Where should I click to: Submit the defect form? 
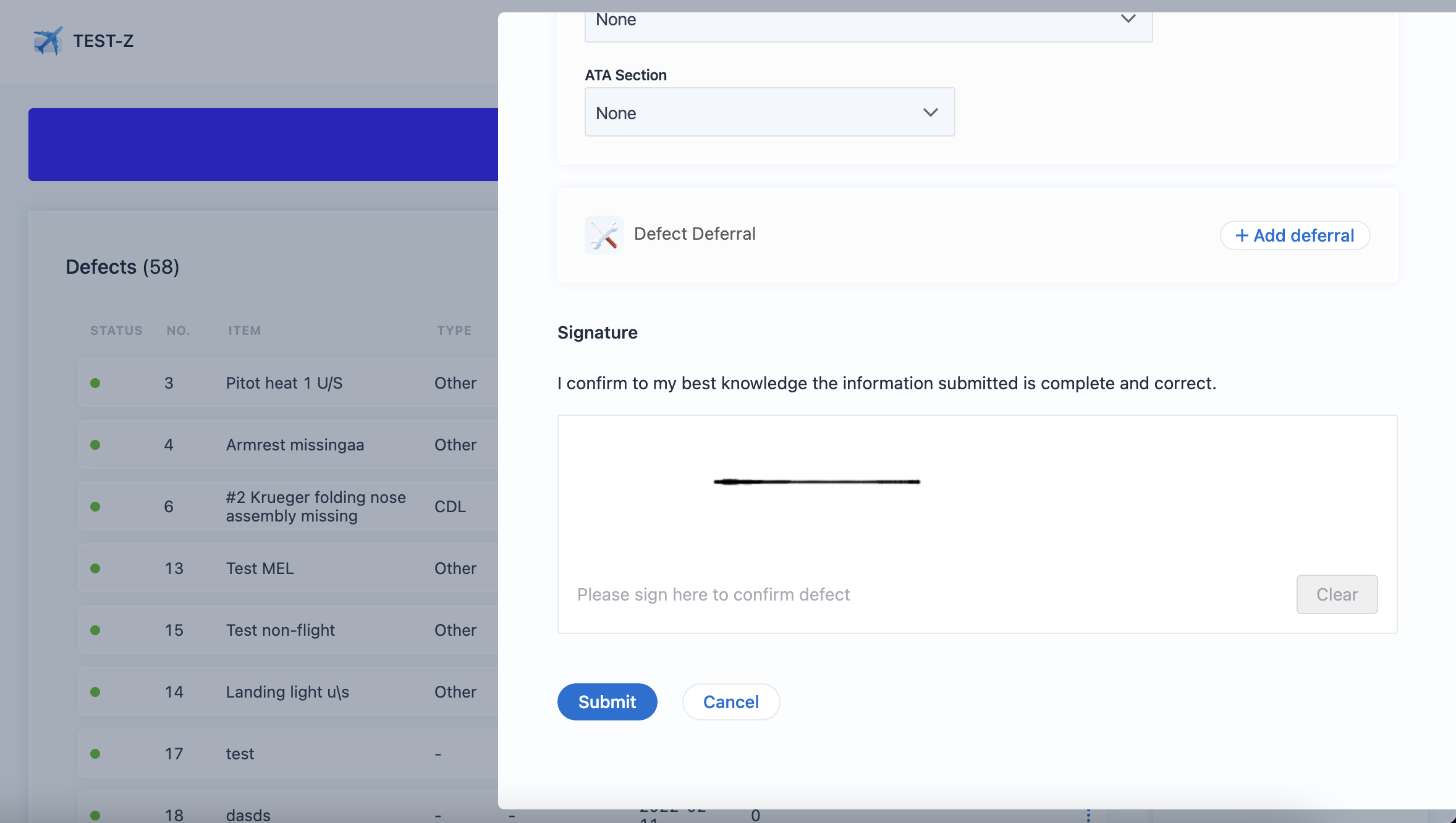[607, 702]
